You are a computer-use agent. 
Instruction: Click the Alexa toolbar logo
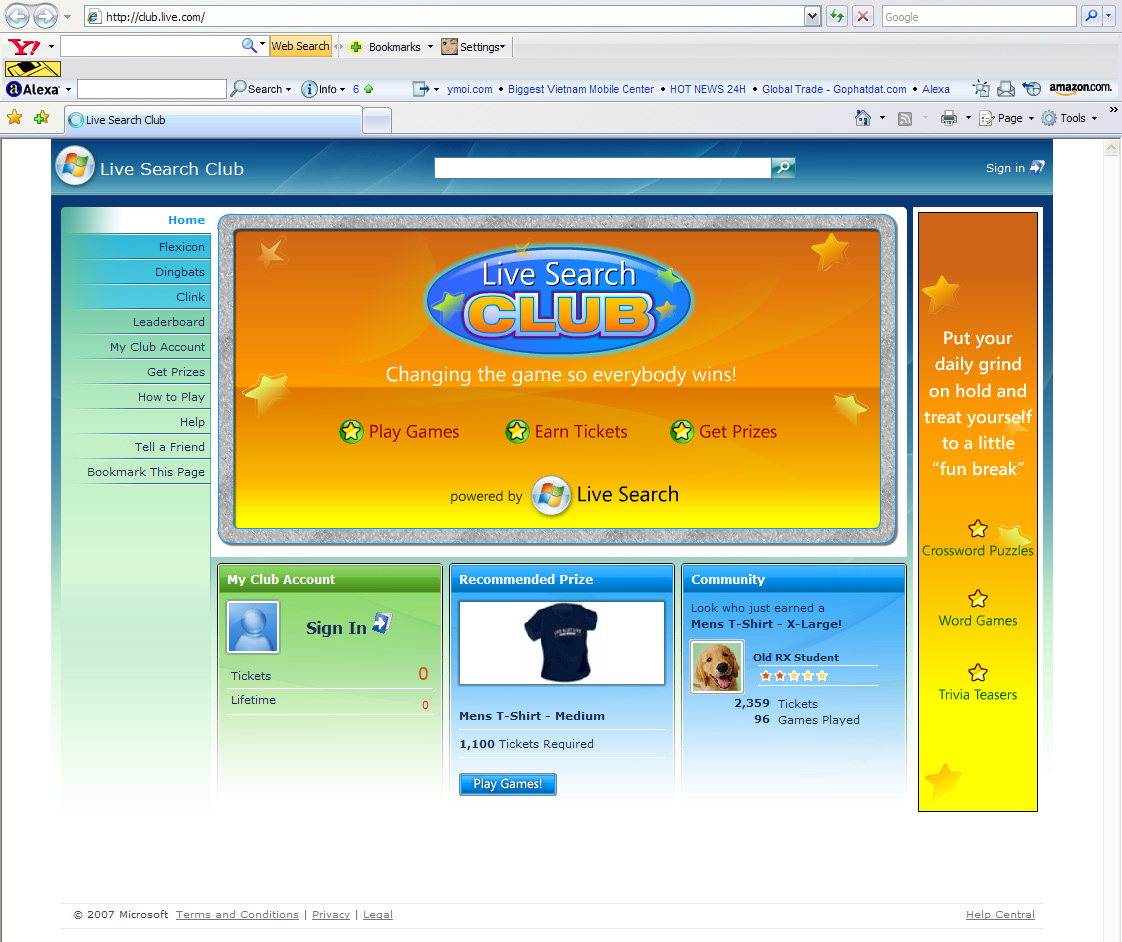pos(32,89)
